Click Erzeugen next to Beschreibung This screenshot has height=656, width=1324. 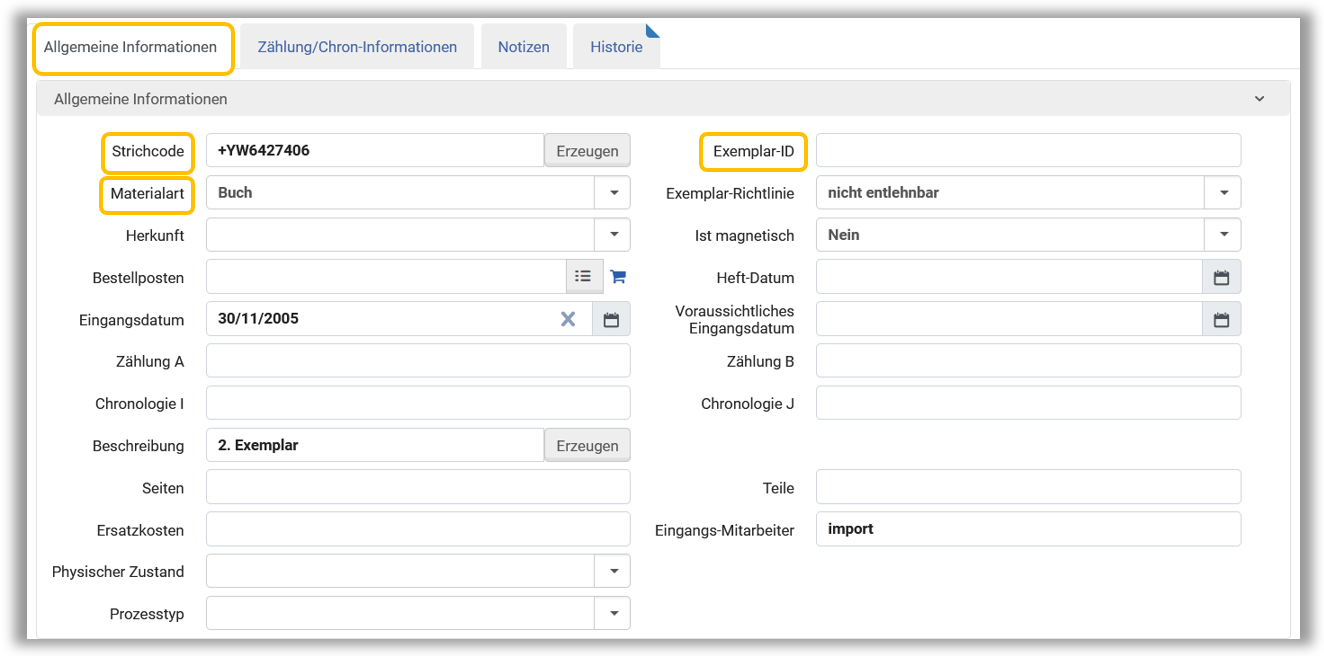coord(587,446)
